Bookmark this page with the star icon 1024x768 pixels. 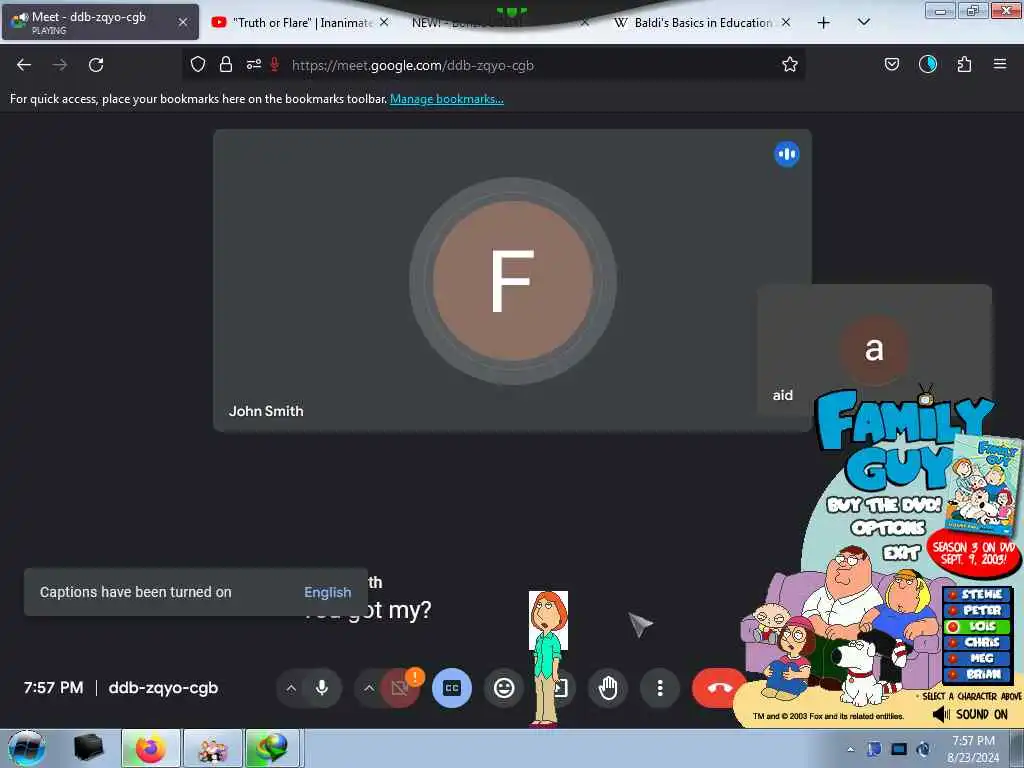pos(790,64)
